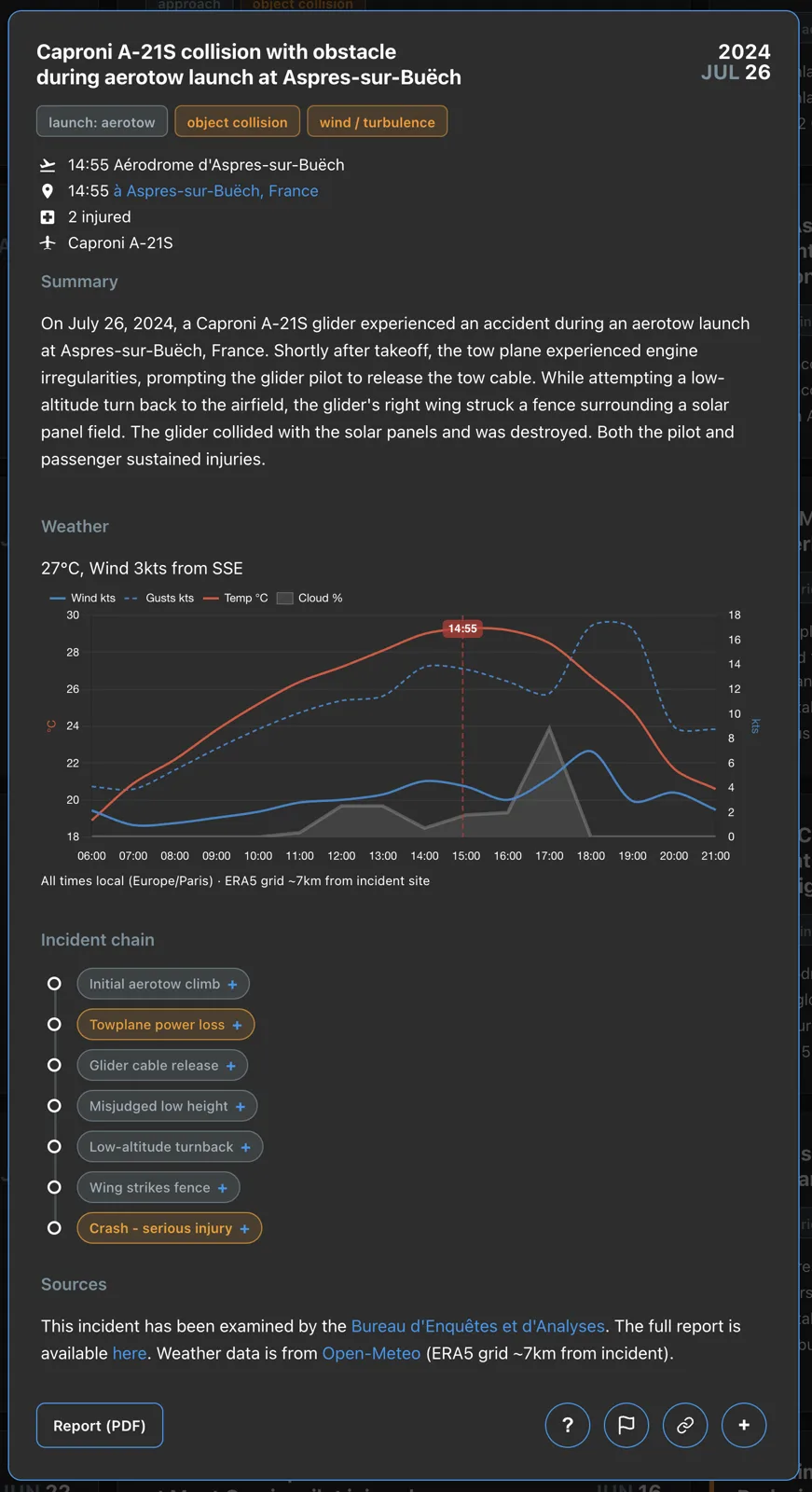Click the location pin icon
This screenshot has height=1492, width=812.
tap(48, 191)
